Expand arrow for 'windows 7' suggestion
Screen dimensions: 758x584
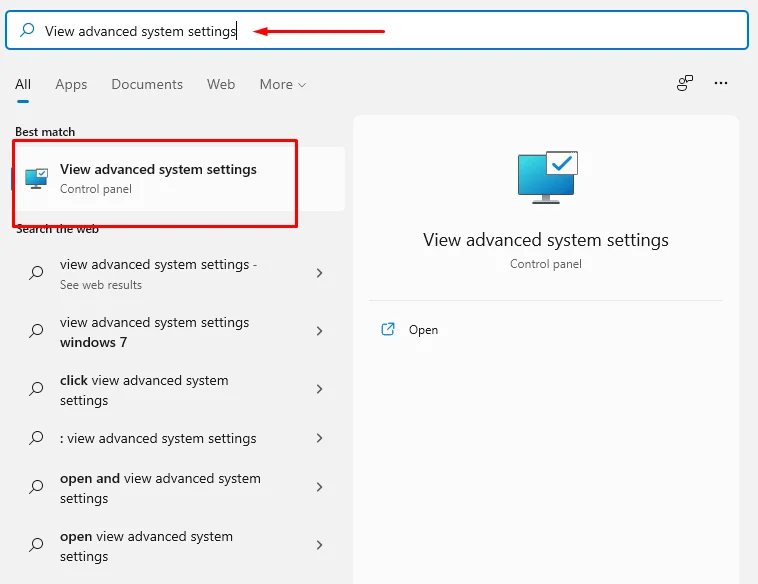[319, 331]
